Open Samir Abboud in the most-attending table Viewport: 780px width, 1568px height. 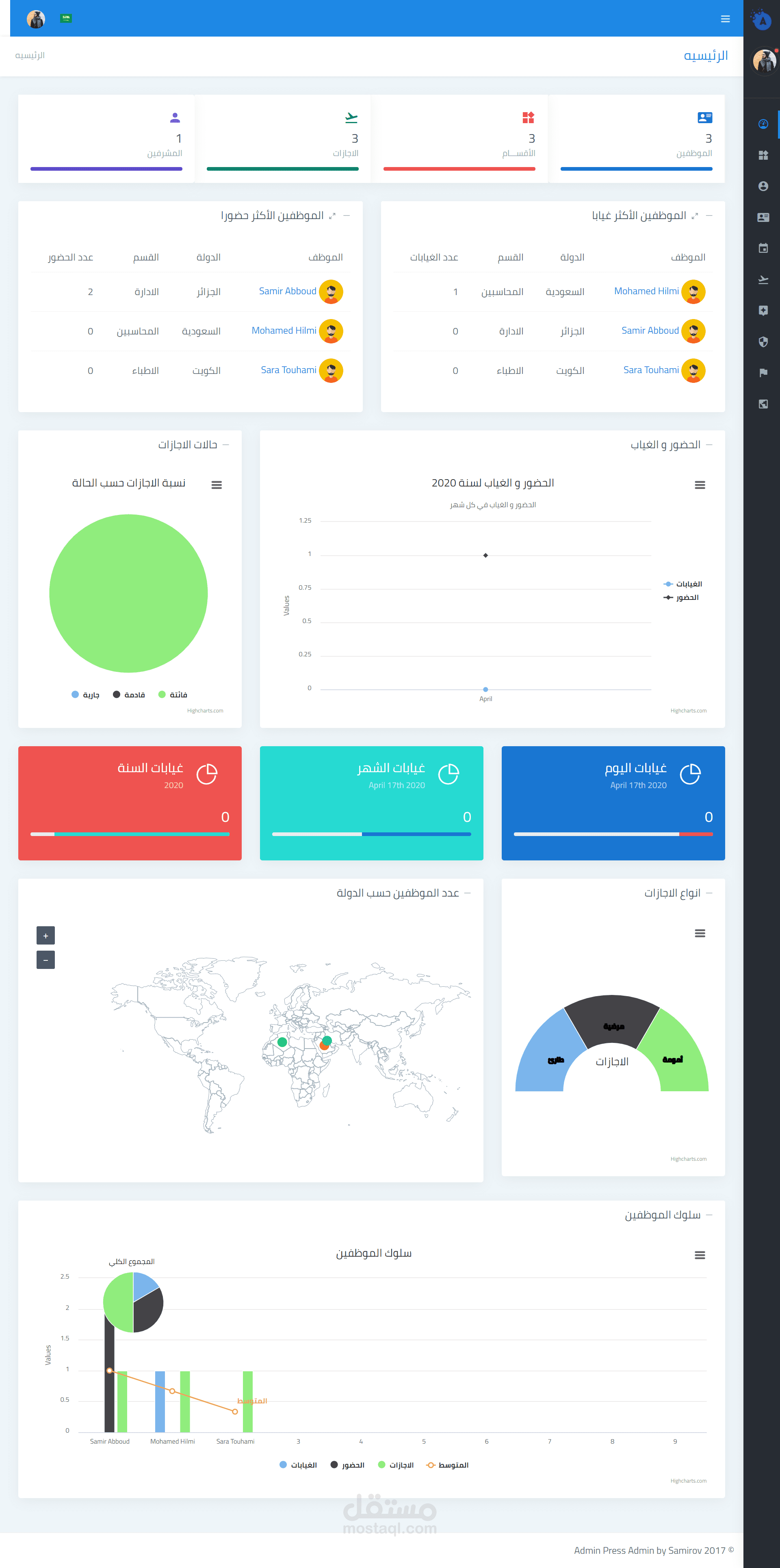point(287,291)
